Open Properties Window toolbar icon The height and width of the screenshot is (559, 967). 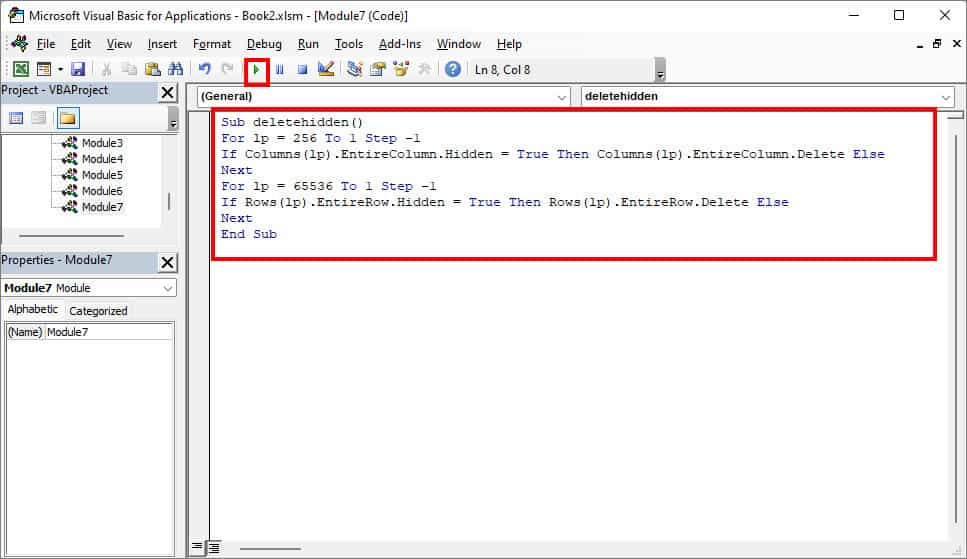click(377, 70)
